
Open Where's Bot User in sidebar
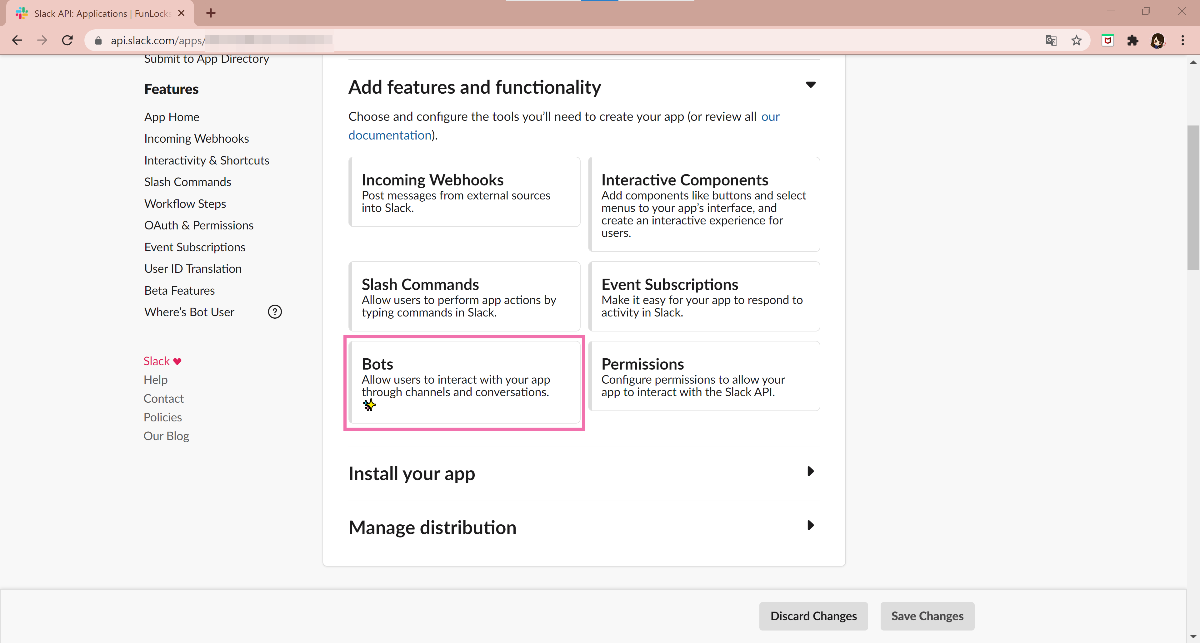click(189, 312)
